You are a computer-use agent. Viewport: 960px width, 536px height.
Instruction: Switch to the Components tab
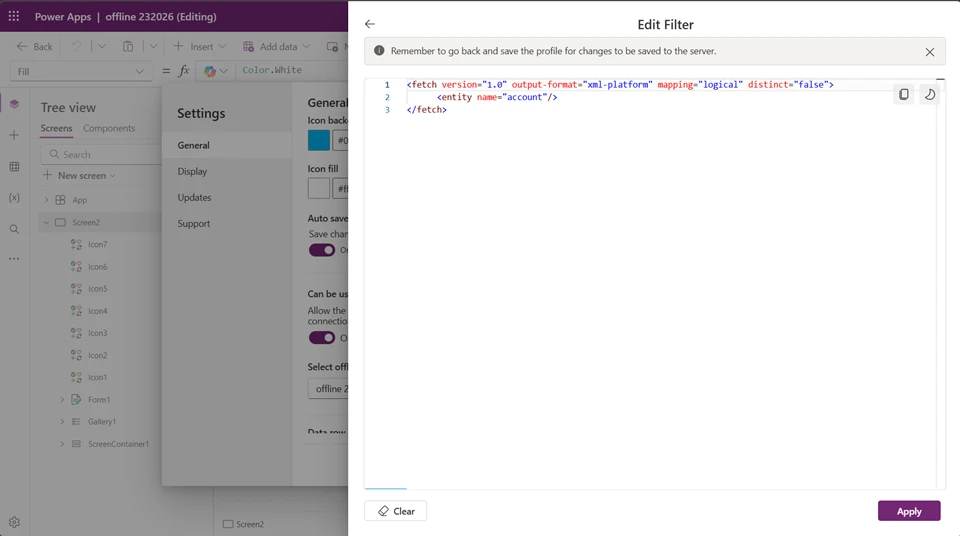[109, 128]
